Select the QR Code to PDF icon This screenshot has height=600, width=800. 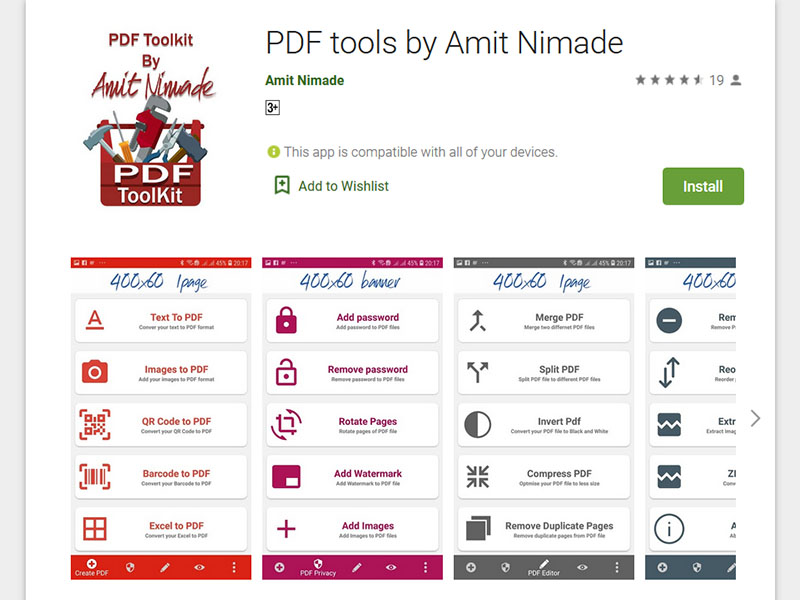95,424
